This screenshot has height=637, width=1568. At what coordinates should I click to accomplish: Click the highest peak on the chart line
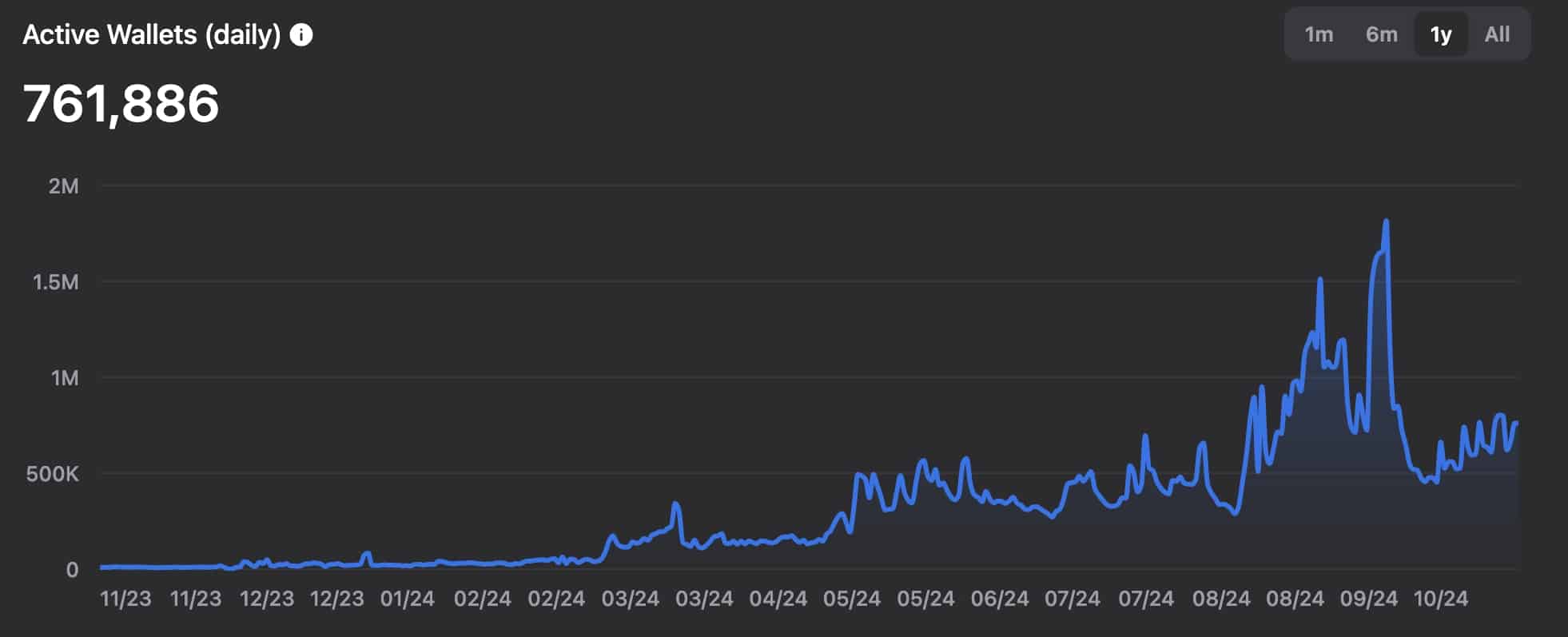(1386, 222)
